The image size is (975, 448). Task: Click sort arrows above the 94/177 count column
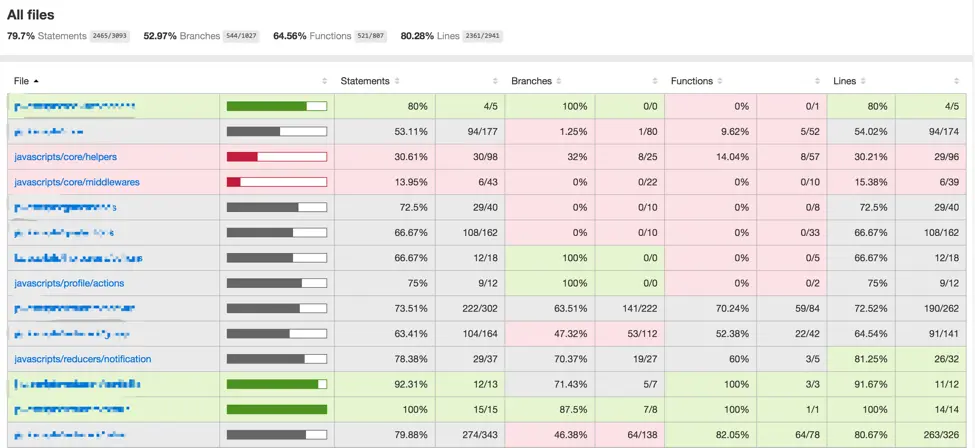click(495, 82)
